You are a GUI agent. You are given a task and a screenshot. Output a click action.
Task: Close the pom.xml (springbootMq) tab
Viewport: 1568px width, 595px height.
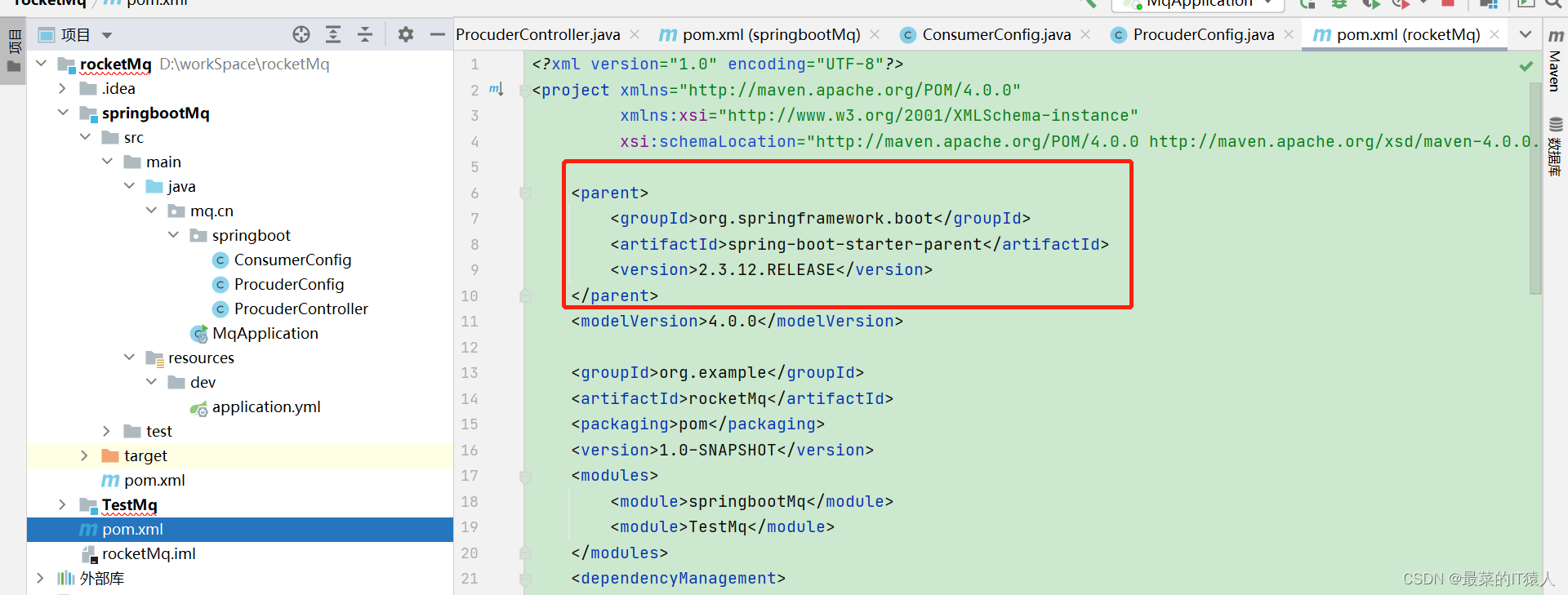(875, 34)
